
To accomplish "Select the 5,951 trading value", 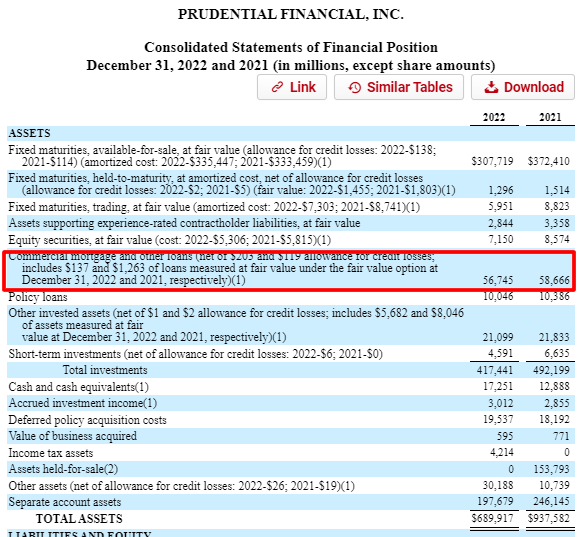I will pyautogui.click(x=501, y=206).
